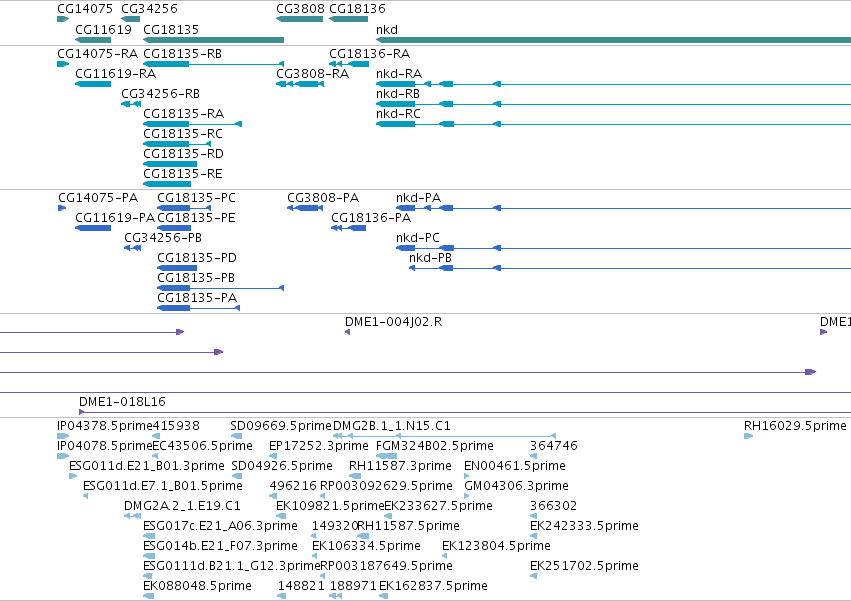
Task: Select EST ESG017c.E21_A06.3prime
Action: 149,536
